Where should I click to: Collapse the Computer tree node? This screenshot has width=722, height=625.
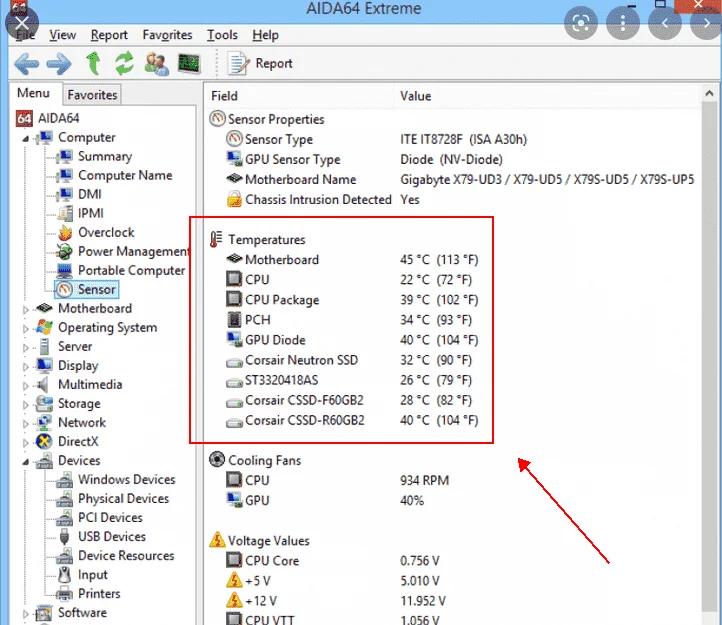click(25, 138)
